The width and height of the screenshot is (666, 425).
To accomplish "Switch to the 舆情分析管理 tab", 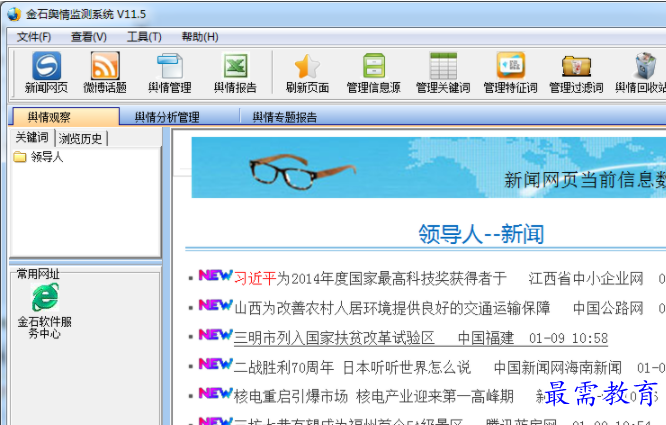I will point(167,117).
